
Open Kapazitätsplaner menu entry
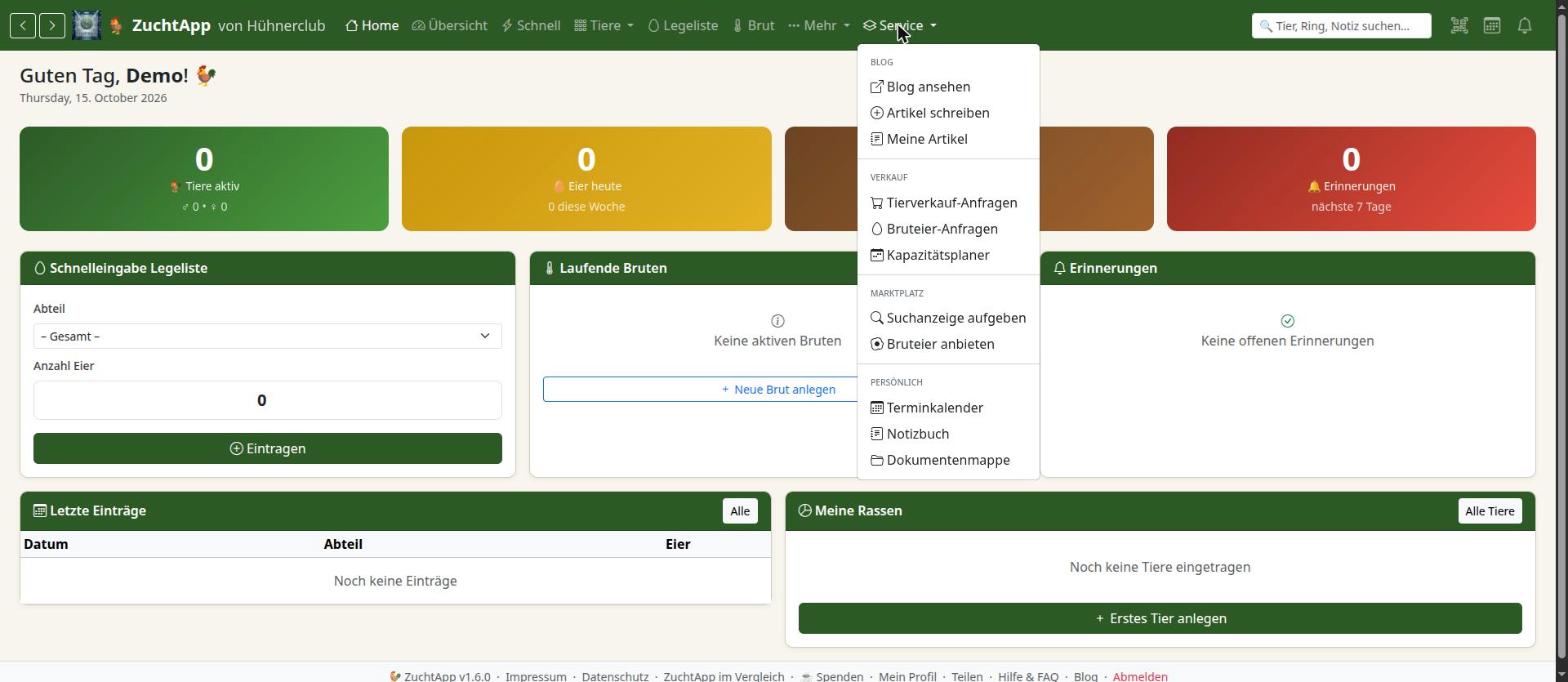(x=948, y=255)
